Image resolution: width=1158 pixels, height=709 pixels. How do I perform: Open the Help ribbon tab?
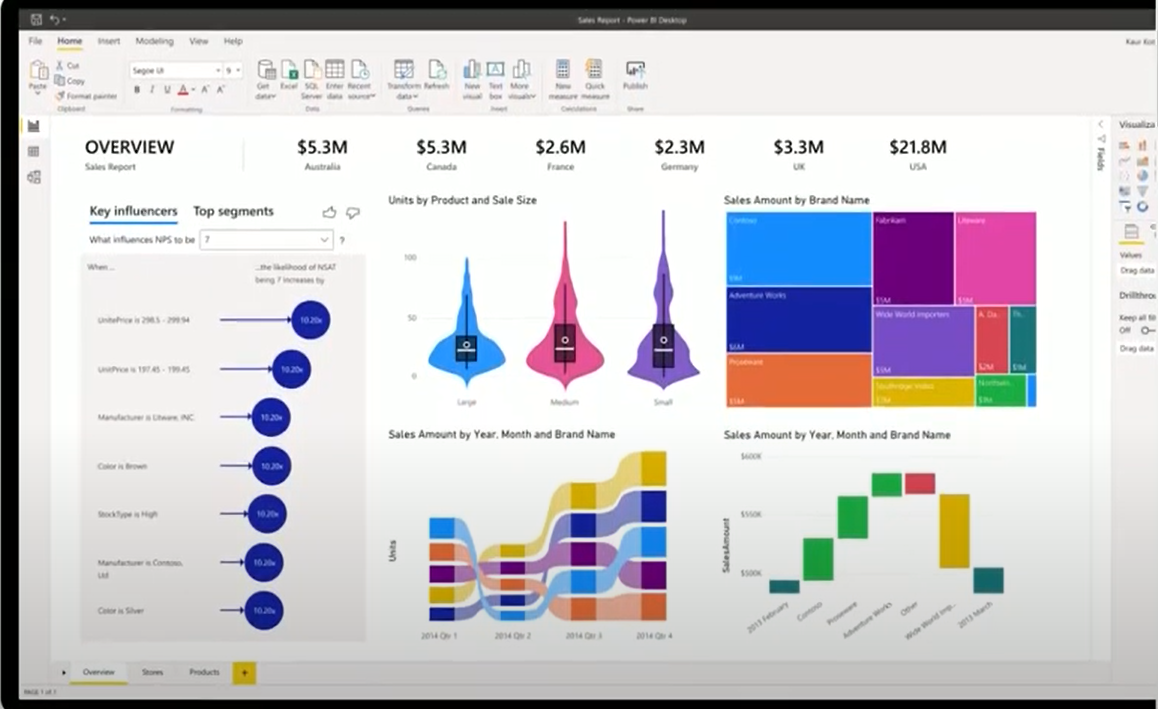(233, 41)
